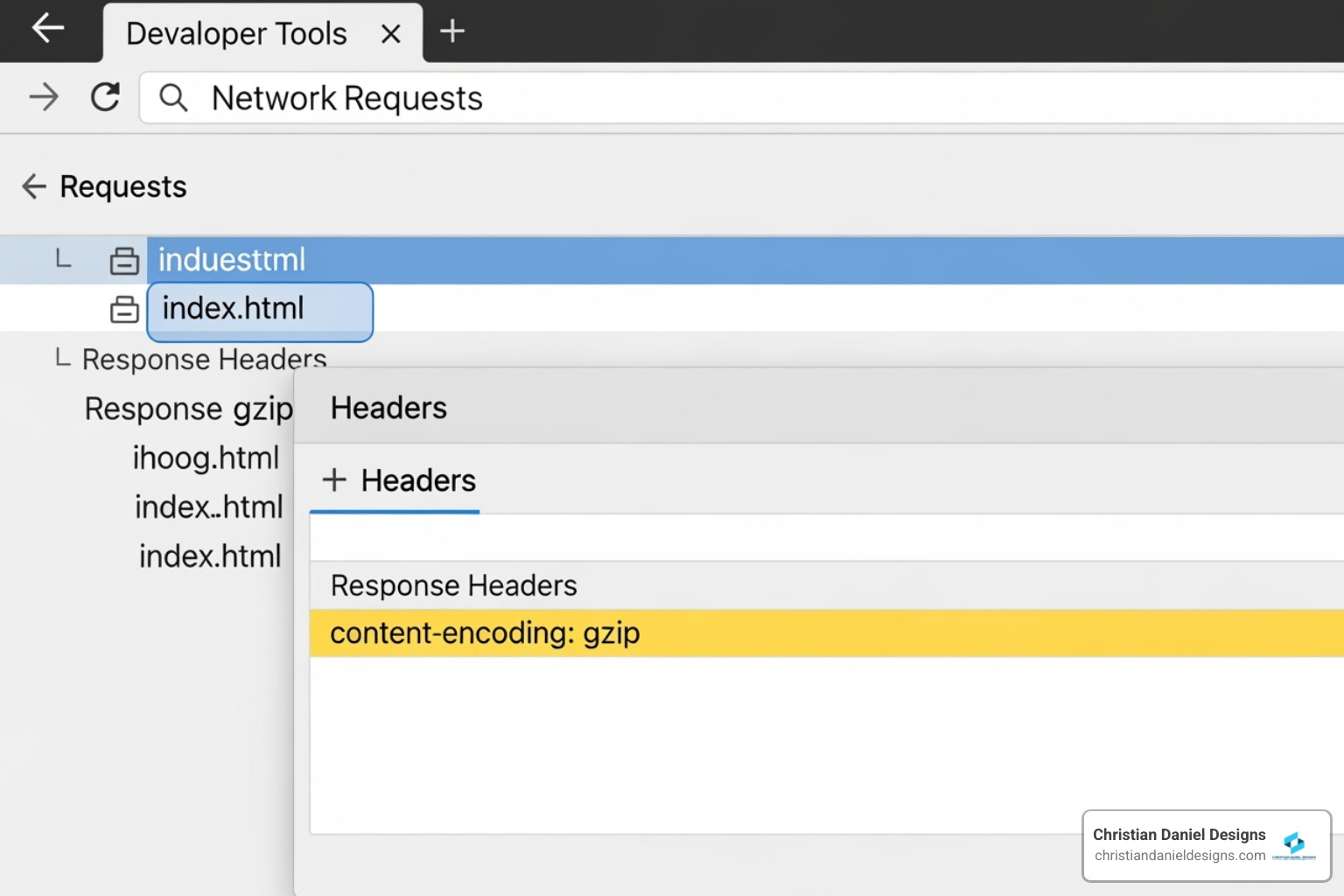Viewport: 1344px width, 896px height.
Task: Click the forward navigation arrow
Action: pyautogui.click(x=42, y=97)
